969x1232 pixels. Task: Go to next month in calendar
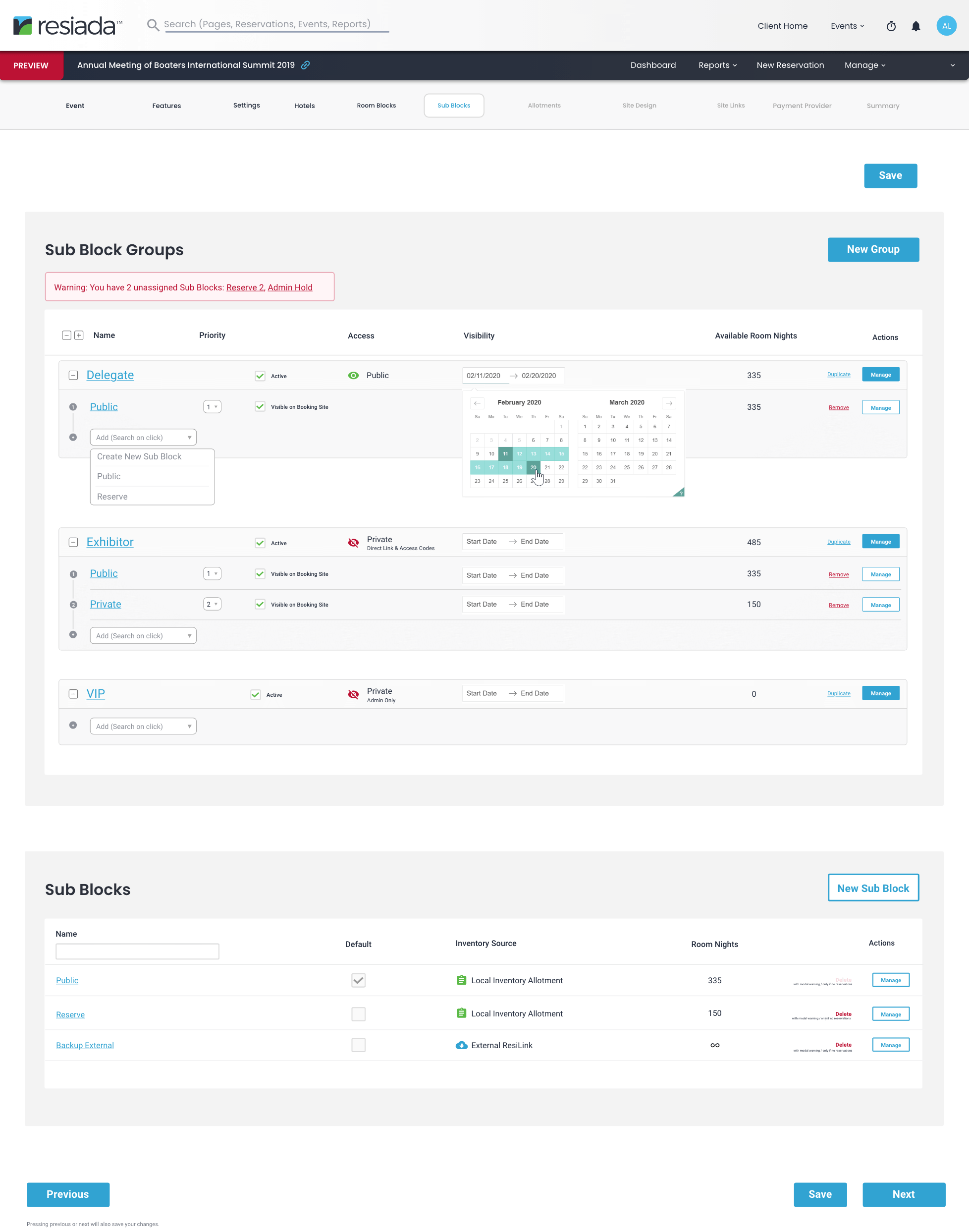pyautogui.click(x=669, y=403)
